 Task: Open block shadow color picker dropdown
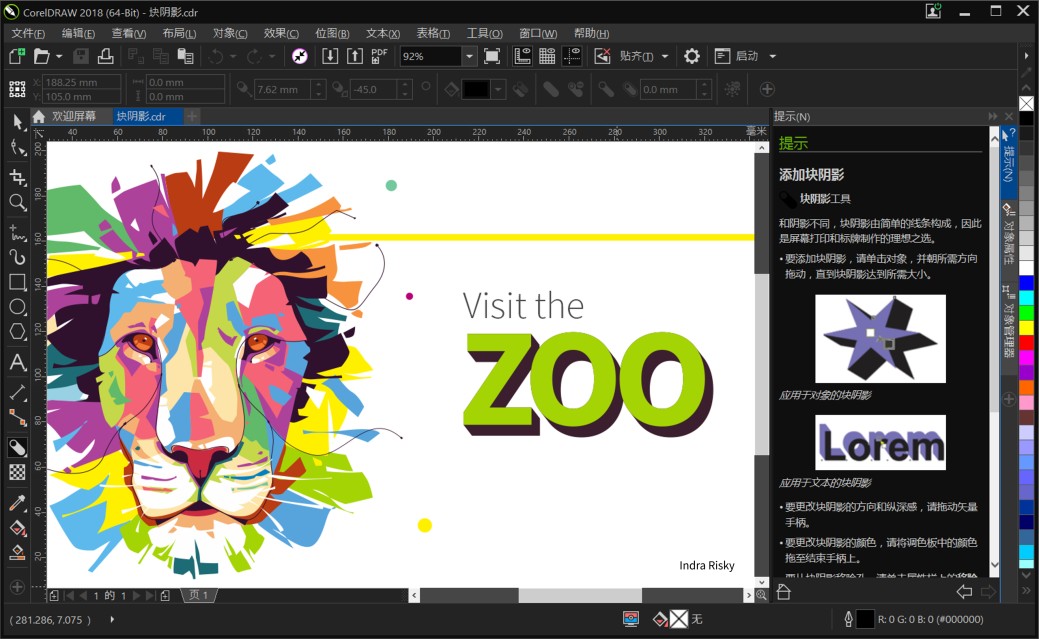(498, 89)
